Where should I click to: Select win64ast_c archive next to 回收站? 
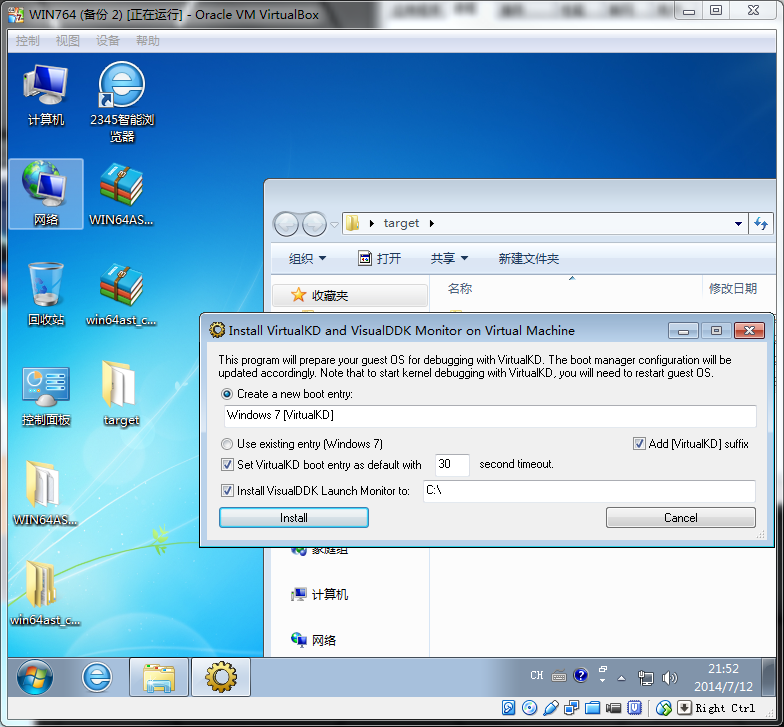point(122,294)
